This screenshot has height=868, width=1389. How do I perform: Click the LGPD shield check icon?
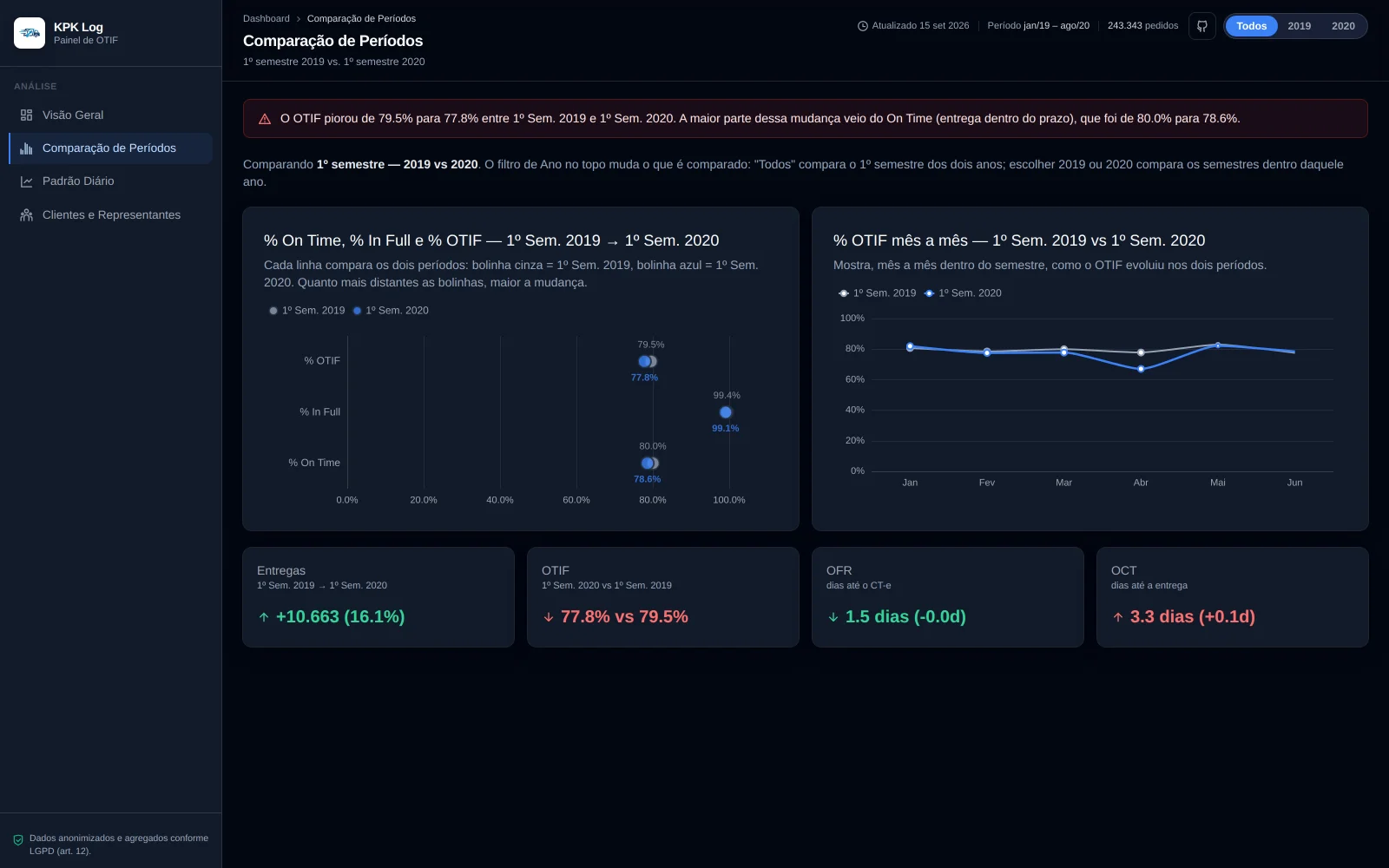click(x=18, y=840)
